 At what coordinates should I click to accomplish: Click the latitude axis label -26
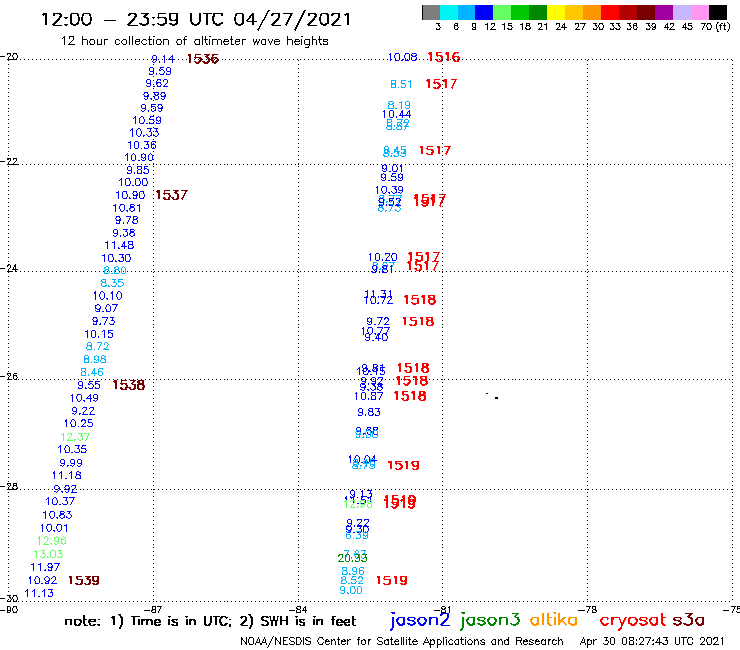pyautogui.click(x=8, y=377)
